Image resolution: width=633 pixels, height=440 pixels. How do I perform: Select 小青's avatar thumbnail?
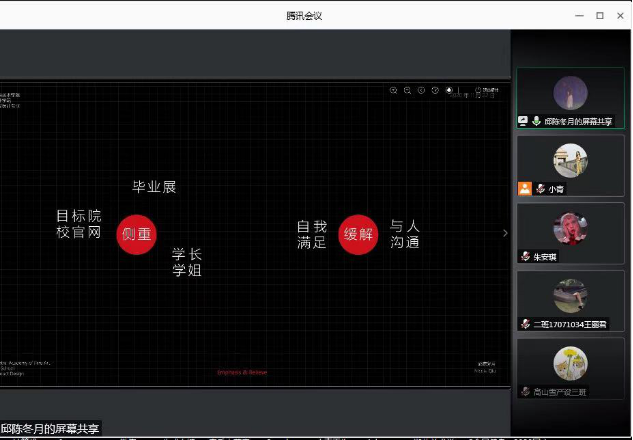pyautogui.click(x=570, y=160)
